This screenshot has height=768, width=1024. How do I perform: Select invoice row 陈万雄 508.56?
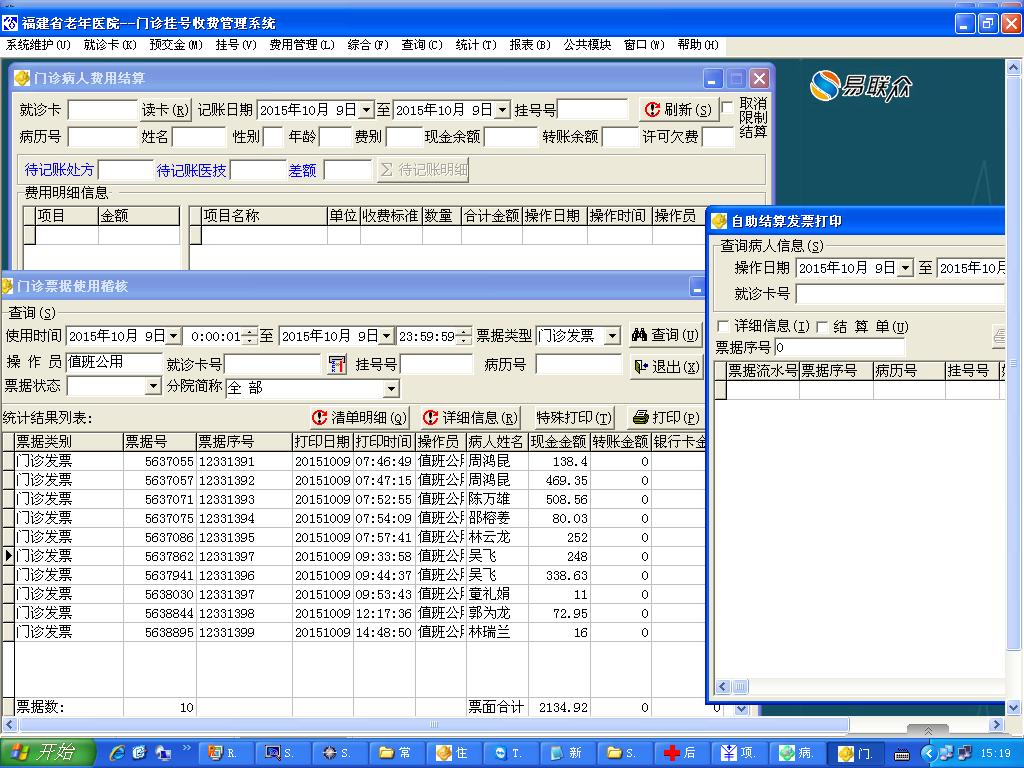click(x=356, y=499)
